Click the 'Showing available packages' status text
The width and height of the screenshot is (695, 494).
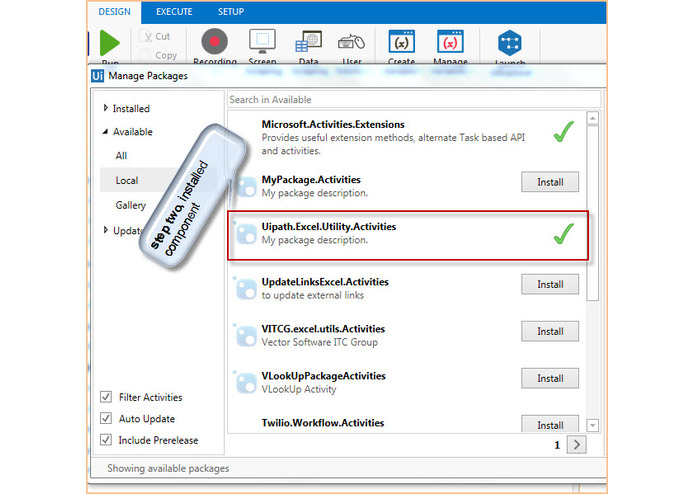pos(168,468)
